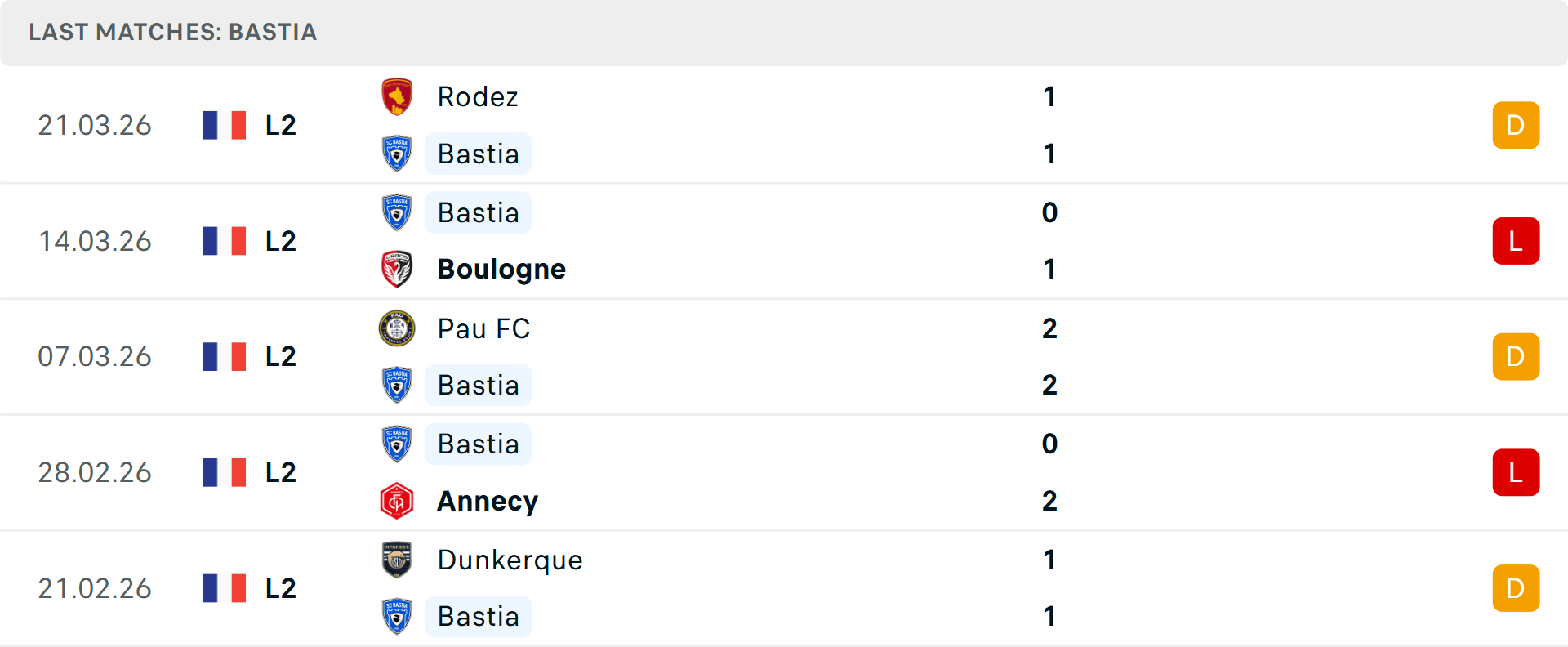Click the draw badge for Pau FC match
Image resolution: width=1568 pixels, height=647 pixels.
click(1516, 357)
